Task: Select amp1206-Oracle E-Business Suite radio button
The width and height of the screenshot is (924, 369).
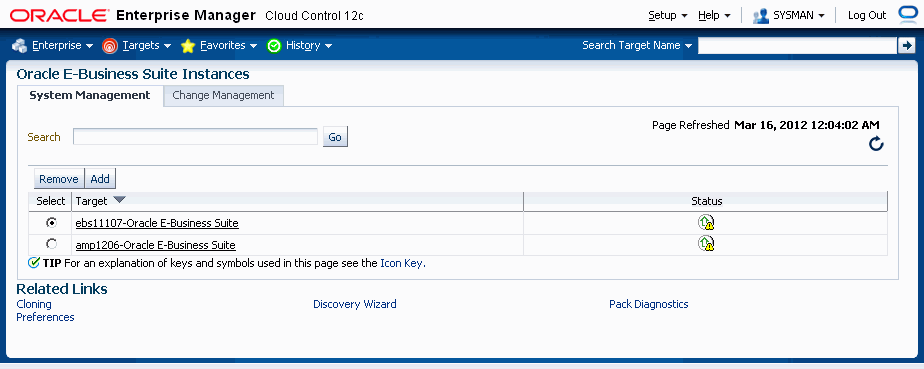Action: click(x=52, y=243)
